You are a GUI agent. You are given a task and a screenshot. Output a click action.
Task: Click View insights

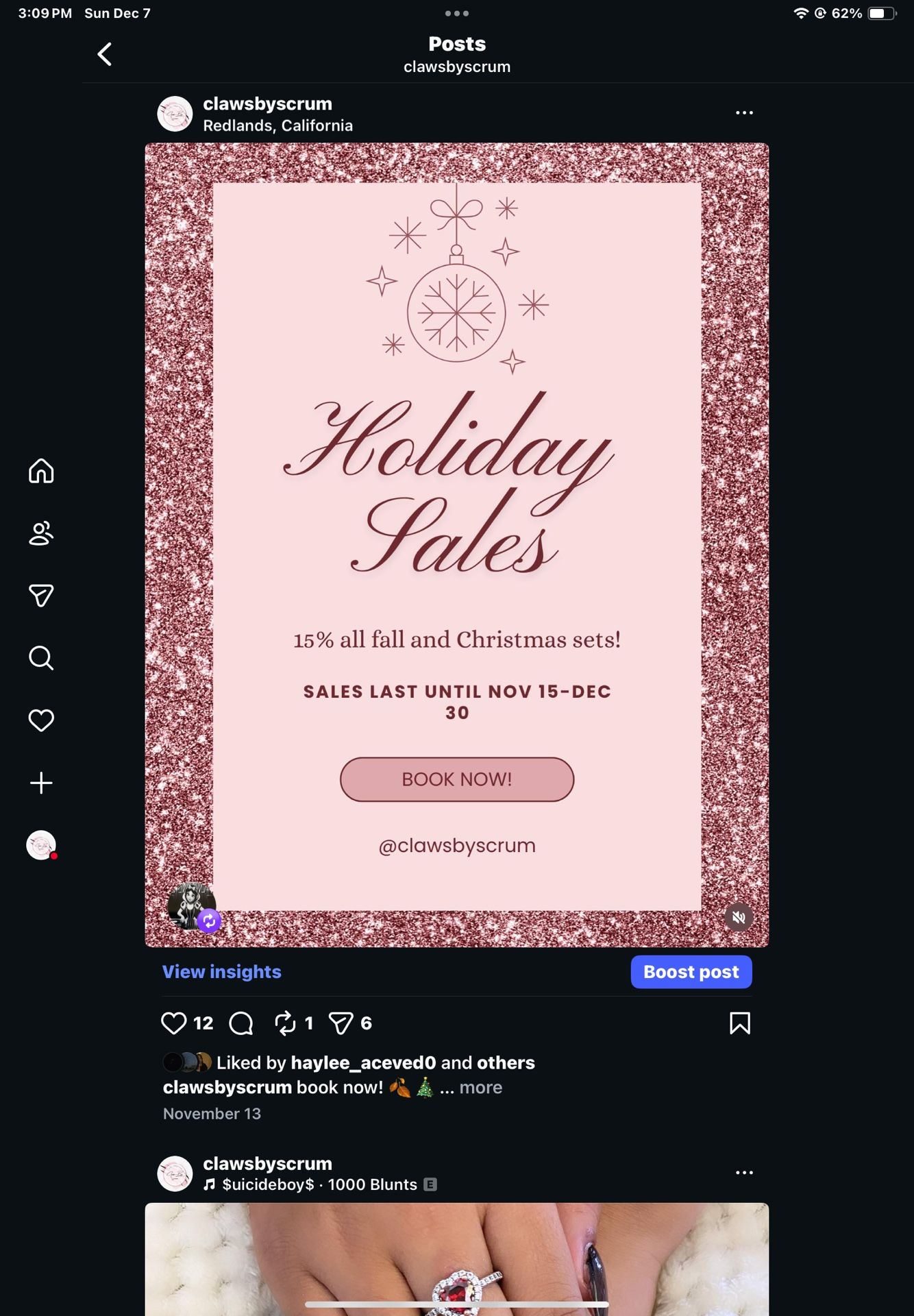point(222,972)
